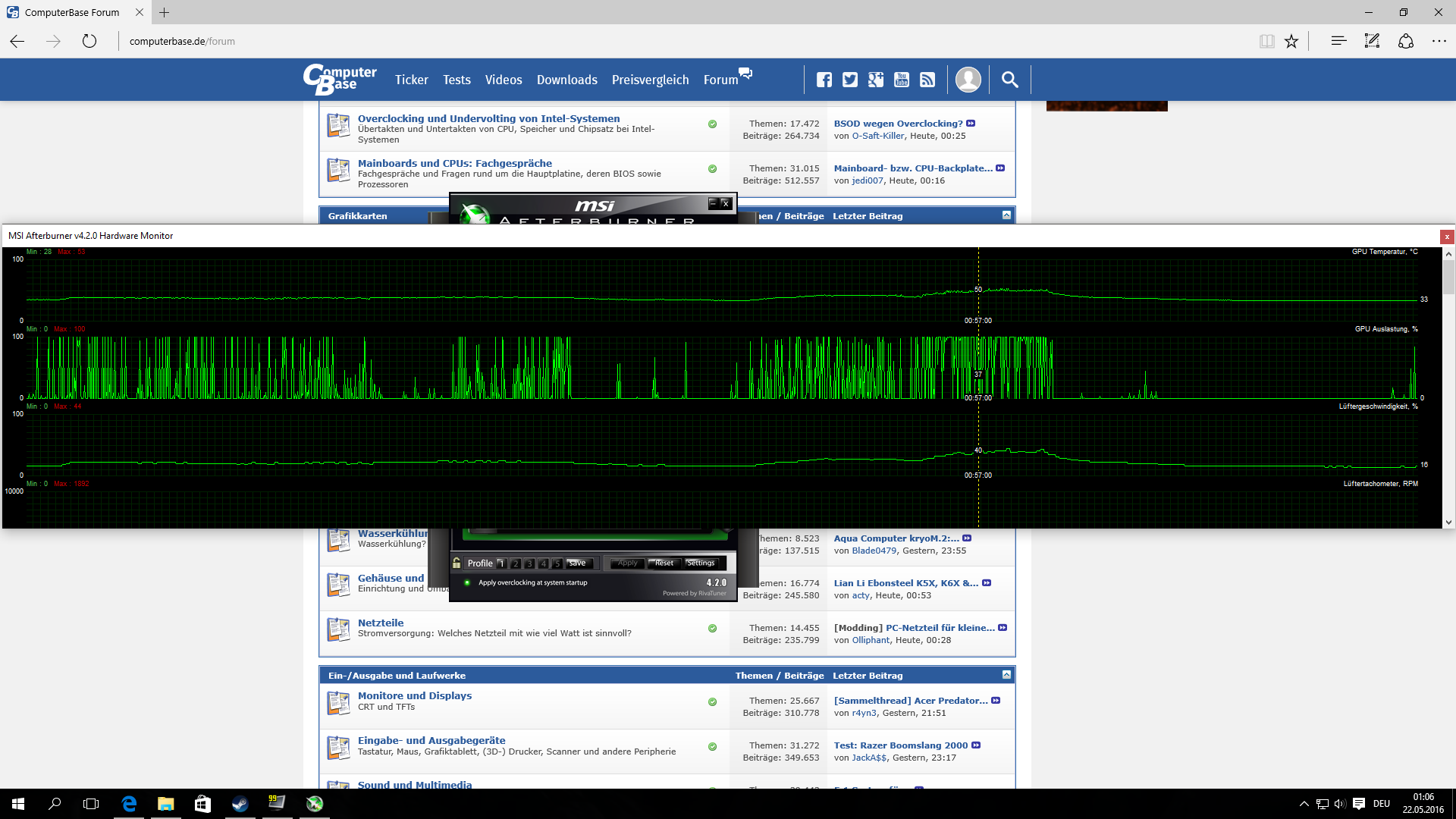The height and width of the screenshot is (819, 1456).
Task: Open the RSS feed icon
Action: tap(927, 80)
